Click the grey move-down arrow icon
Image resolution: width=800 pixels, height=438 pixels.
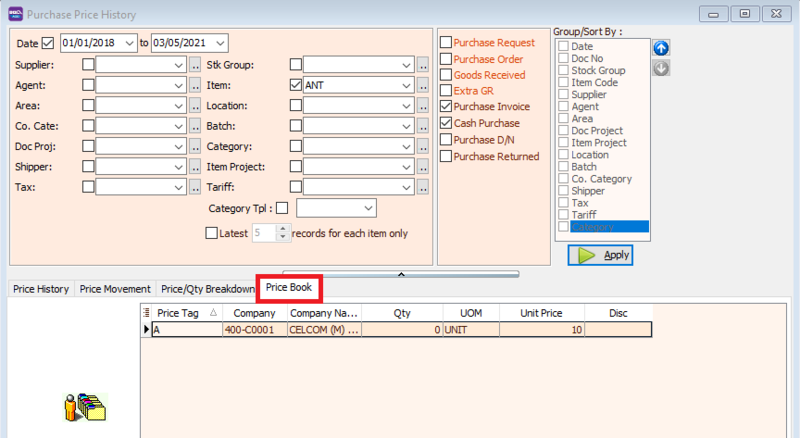[661, 69]
